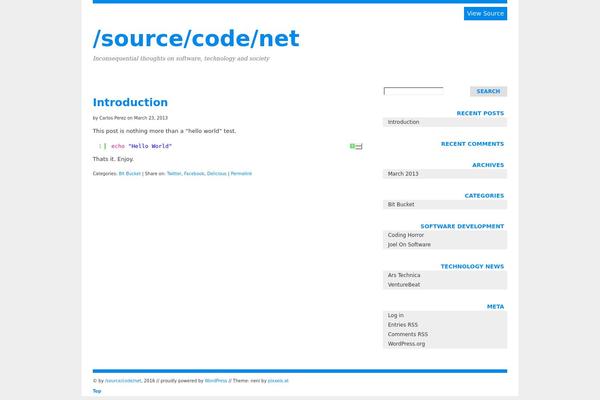Click the Archives sidebar heading
This screenshot has height=400, width=600.
488,165
